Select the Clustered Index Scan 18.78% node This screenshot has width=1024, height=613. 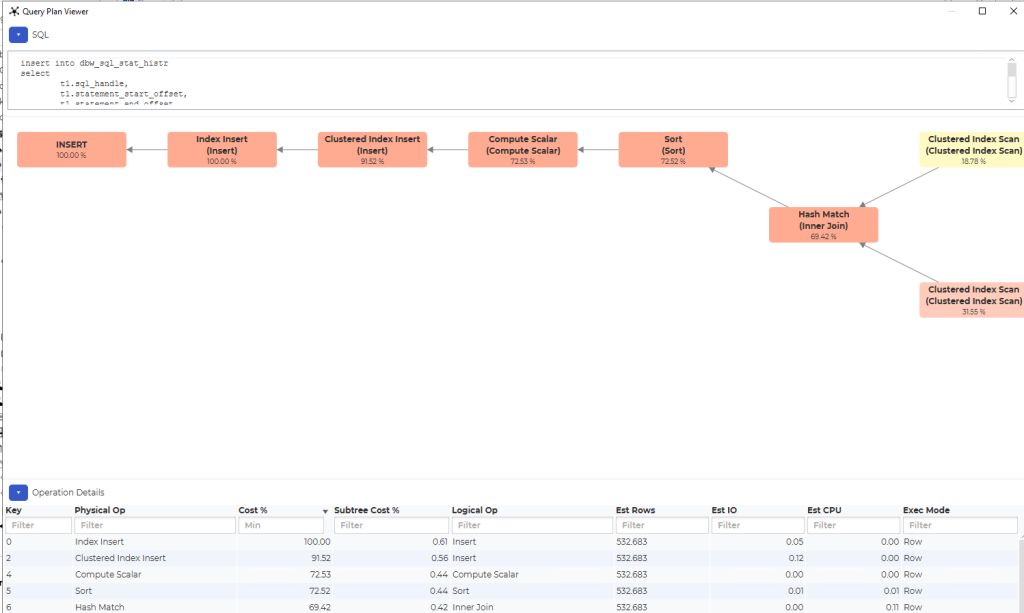[x=972, y=149]
